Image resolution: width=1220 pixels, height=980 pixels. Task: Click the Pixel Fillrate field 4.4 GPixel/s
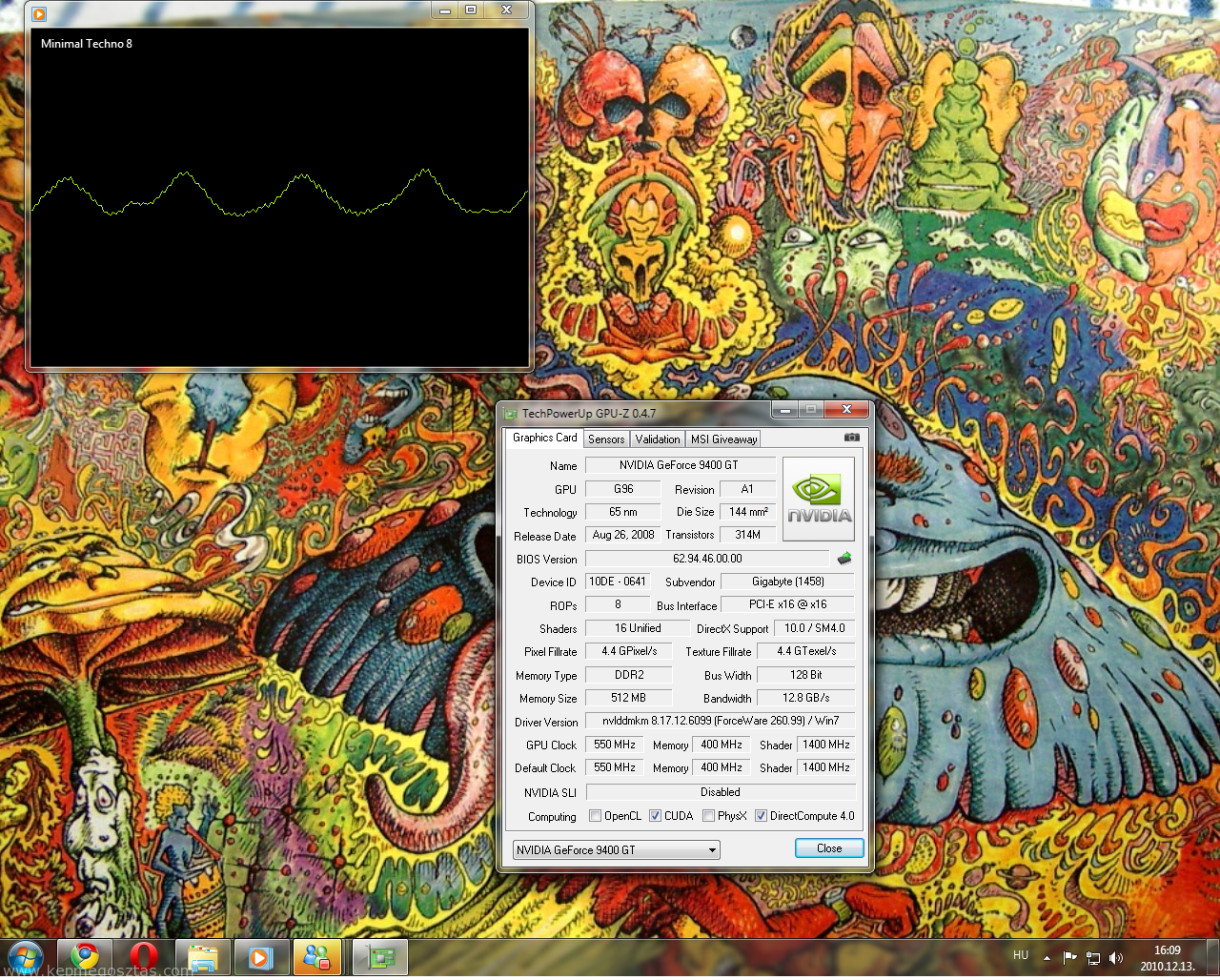click(629, 651)
